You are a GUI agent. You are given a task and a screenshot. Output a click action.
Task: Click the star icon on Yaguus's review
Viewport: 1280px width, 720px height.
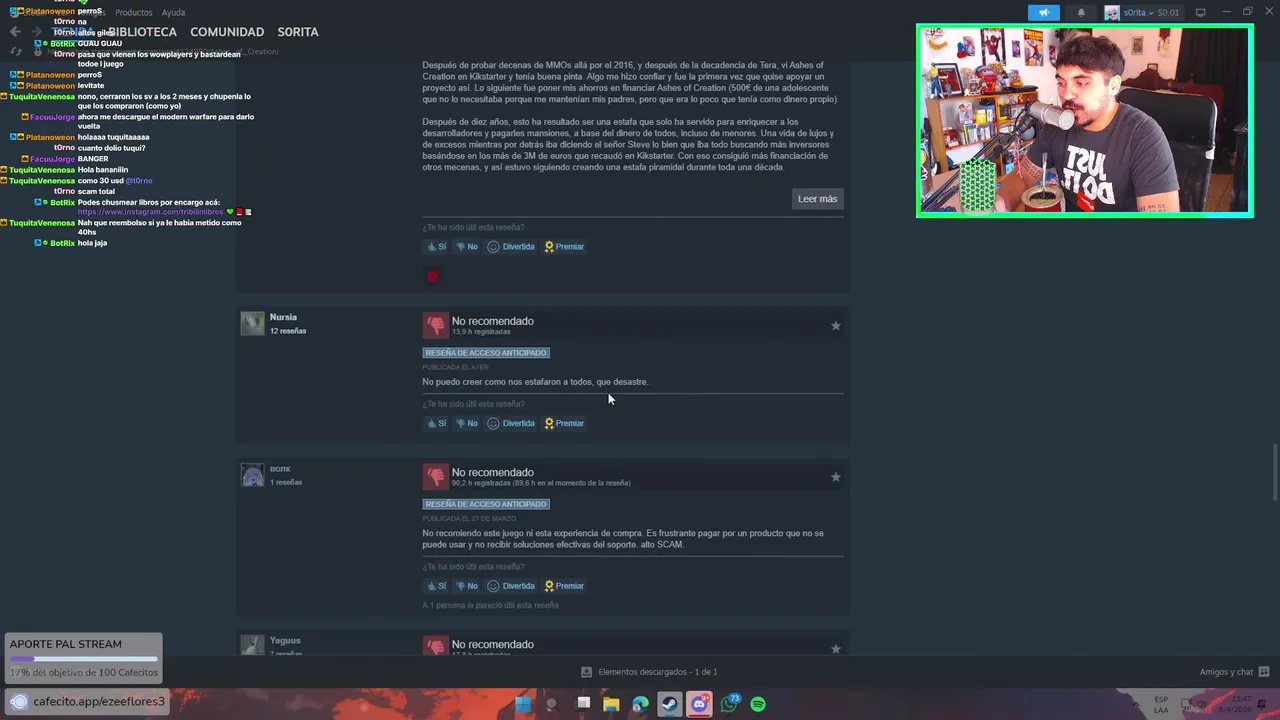pyautogui.click(x=836, y=649)
